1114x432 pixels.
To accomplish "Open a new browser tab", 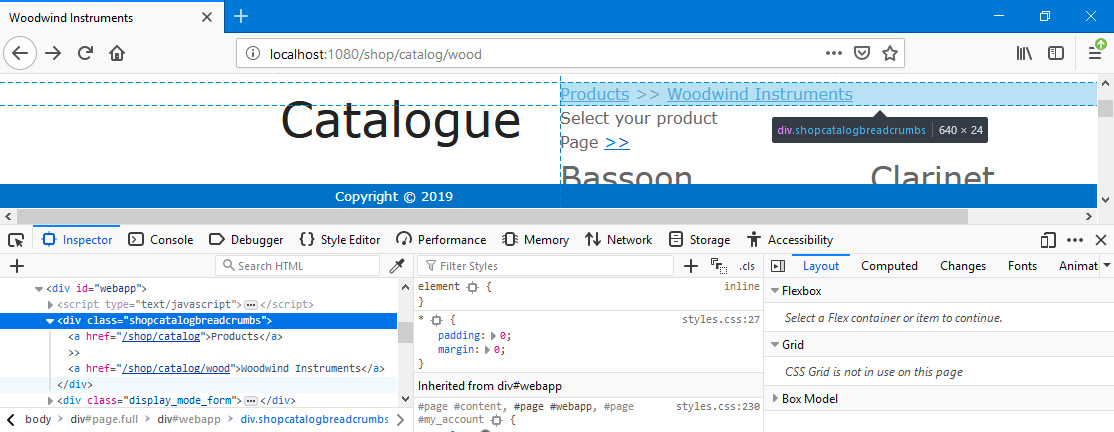I will tap(242, 16).
